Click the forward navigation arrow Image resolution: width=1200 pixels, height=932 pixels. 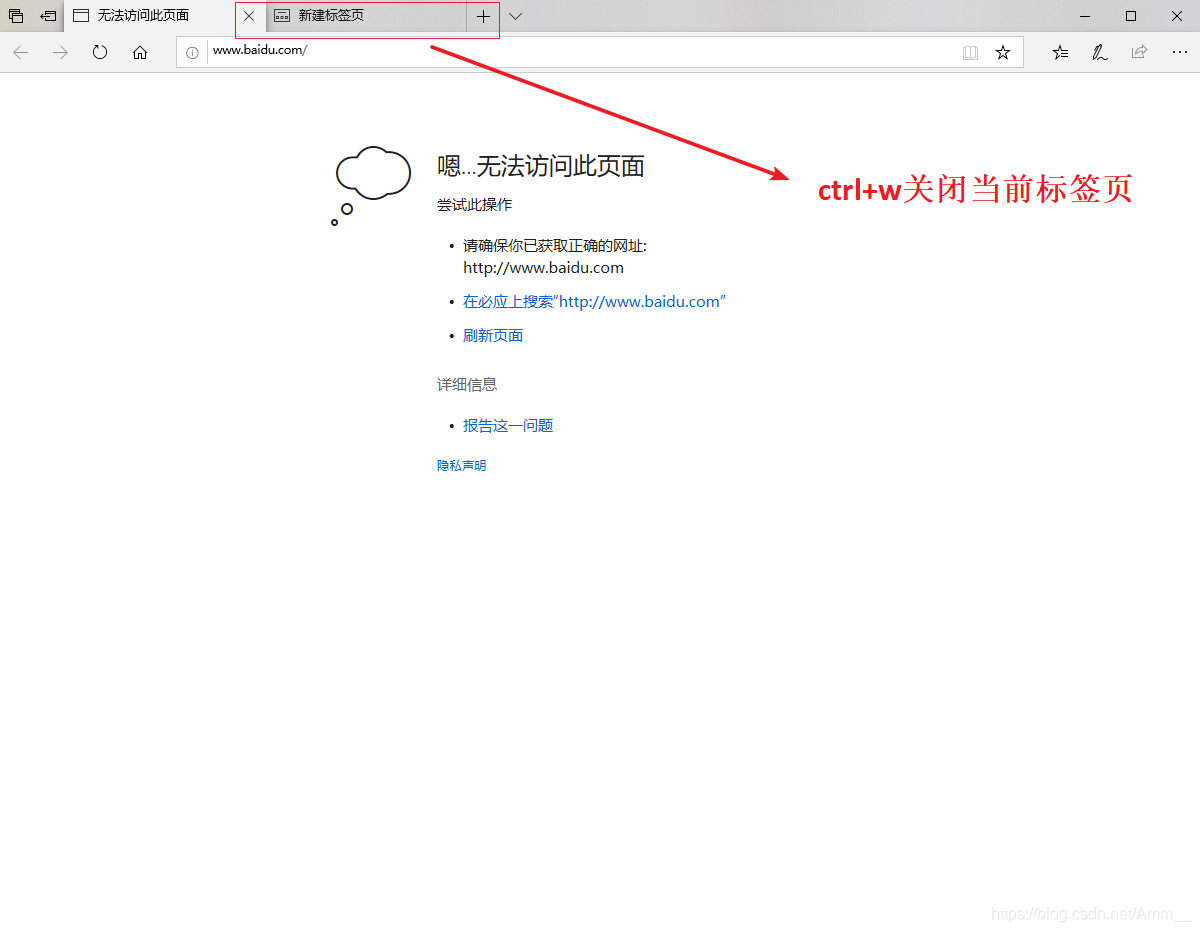click(x=60, y=52)
